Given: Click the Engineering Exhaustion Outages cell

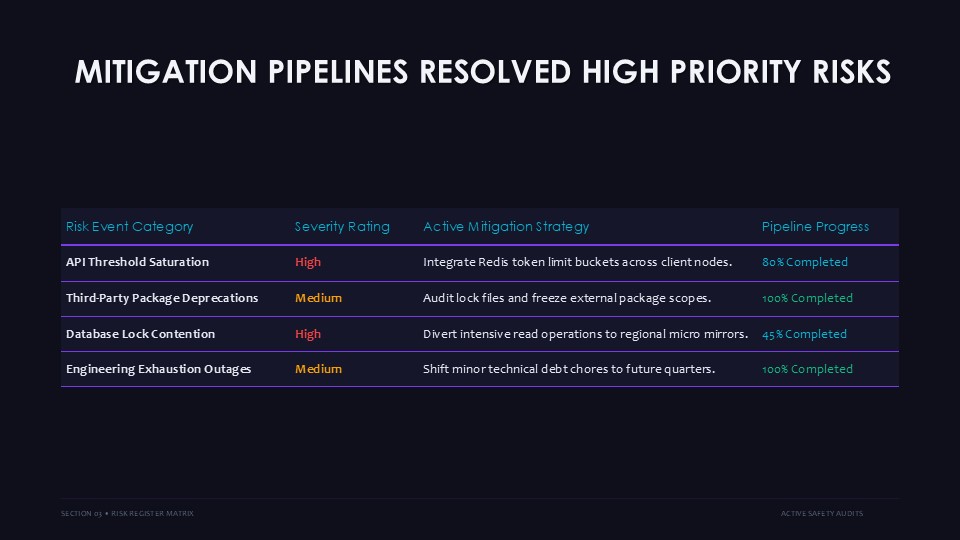Looking at the screenshot, I should (158, 369).
